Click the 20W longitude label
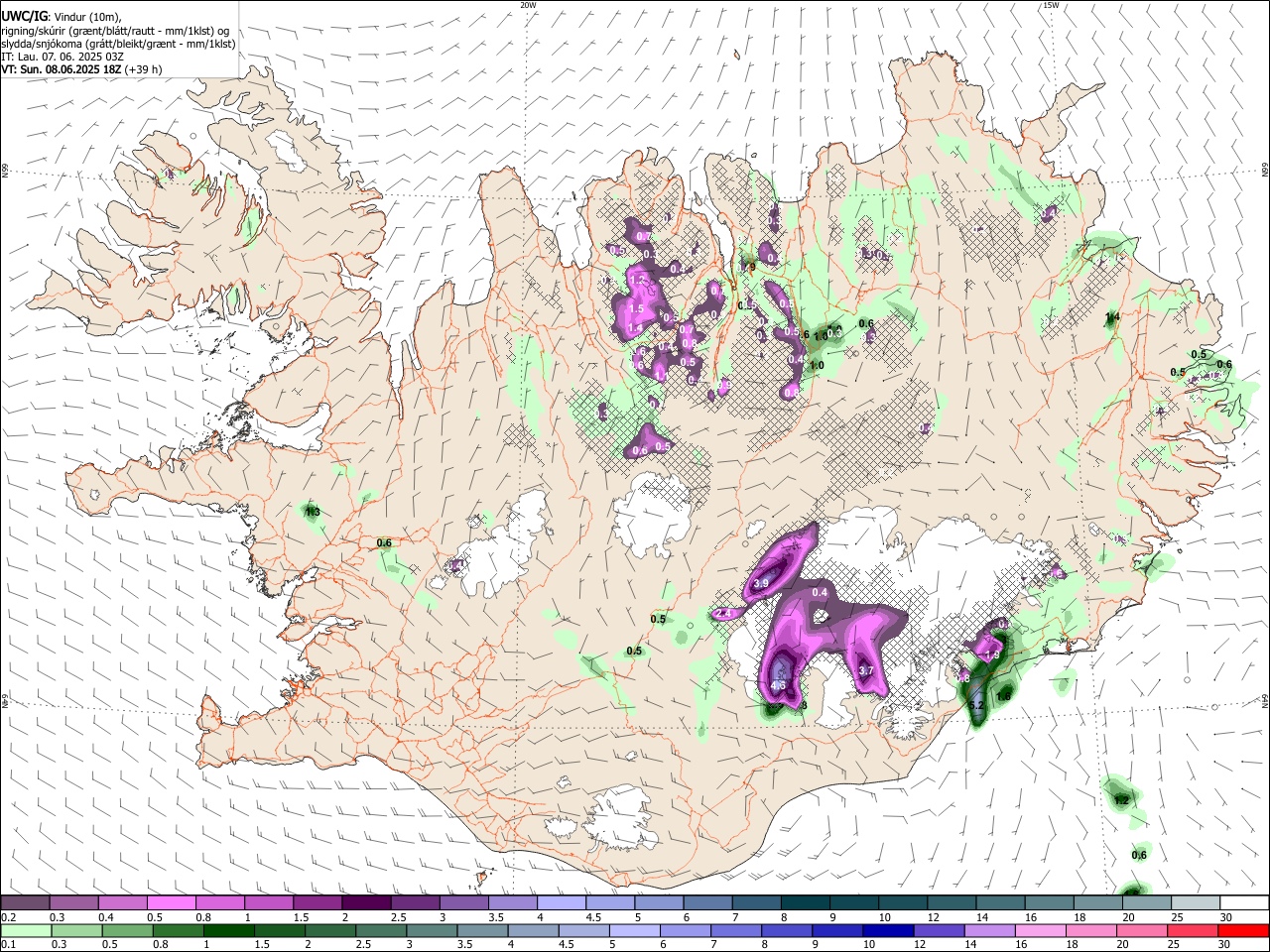The height and width of the screenshot is (952, 1270). (528, 5)
